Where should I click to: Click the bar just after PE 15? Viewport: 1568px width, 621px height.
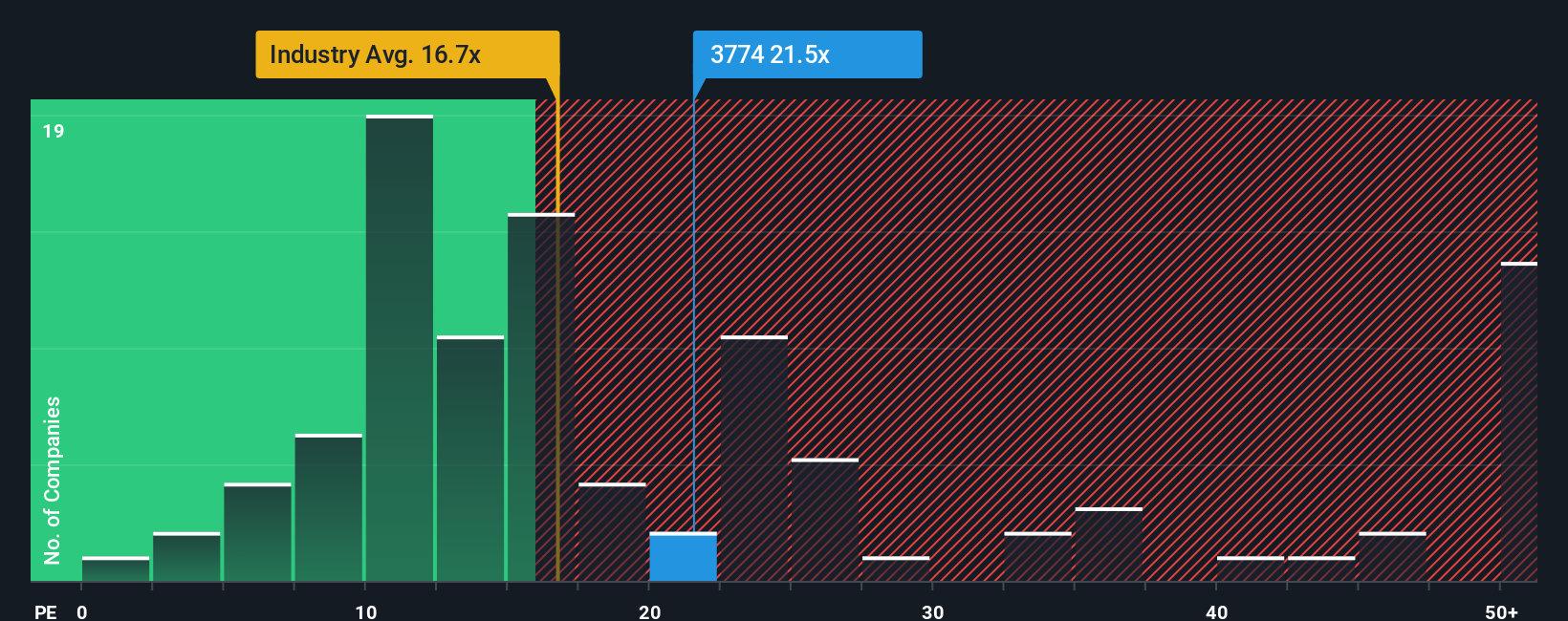click(x=541, y=397)
